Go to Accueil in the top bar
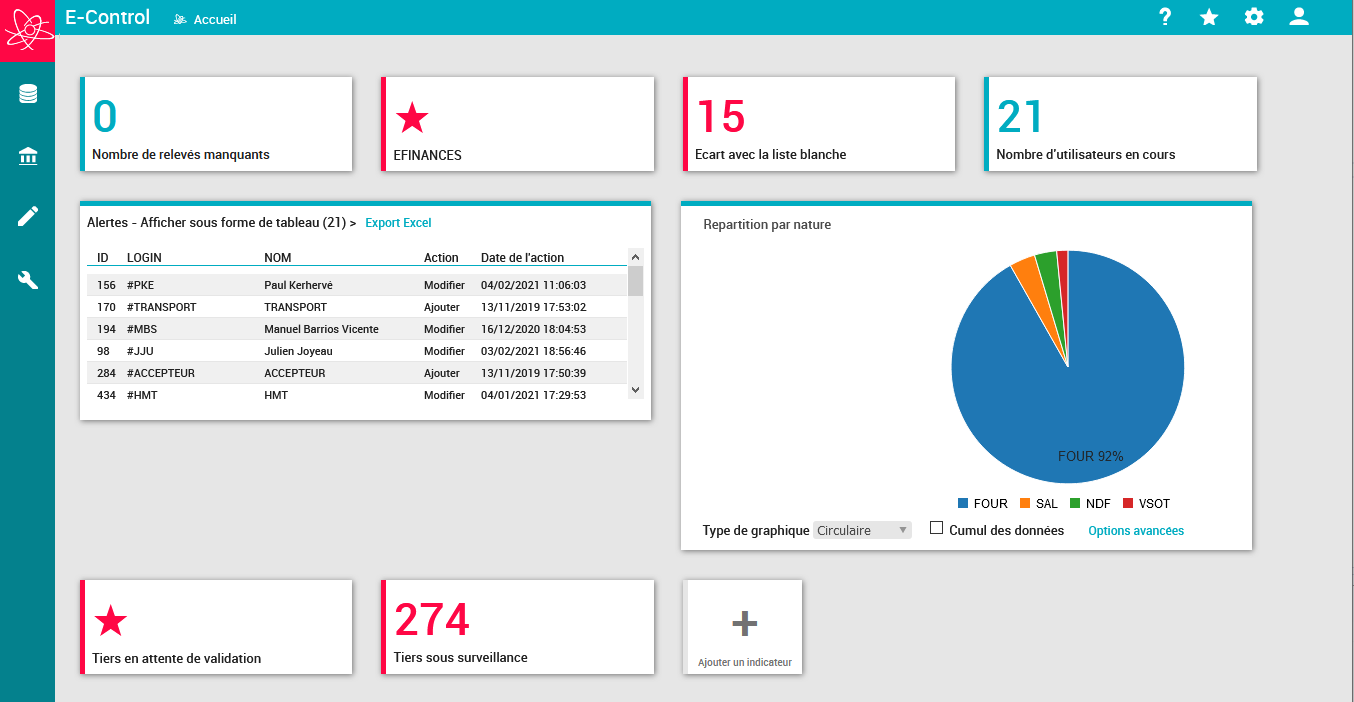Viewport: 1354px width, 702px height. point(205,19)
